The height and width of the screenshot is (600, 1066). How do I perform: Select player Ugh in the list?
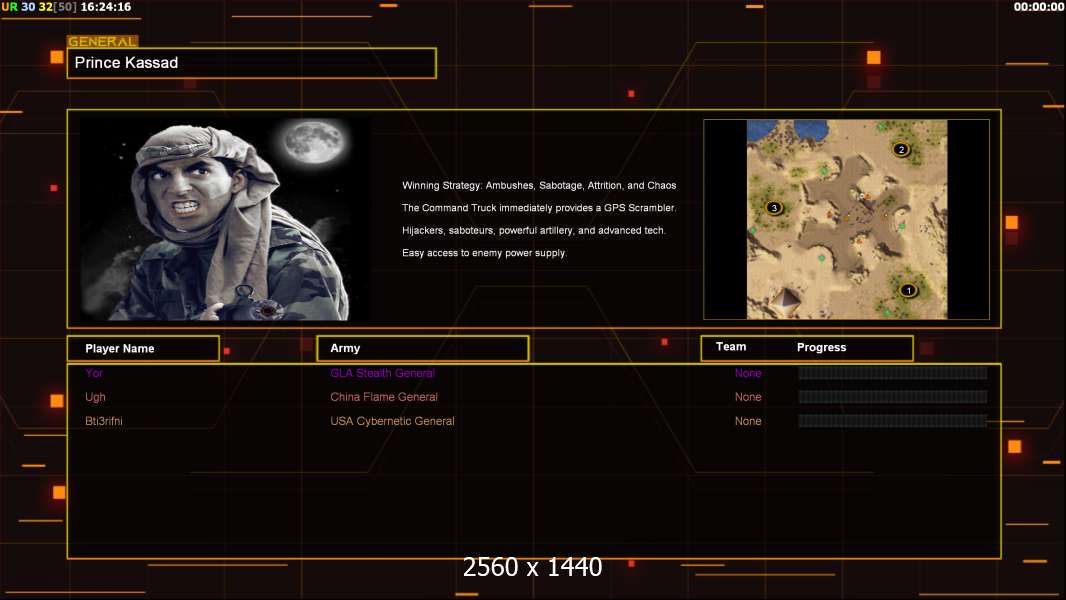[x=95, y=397]
